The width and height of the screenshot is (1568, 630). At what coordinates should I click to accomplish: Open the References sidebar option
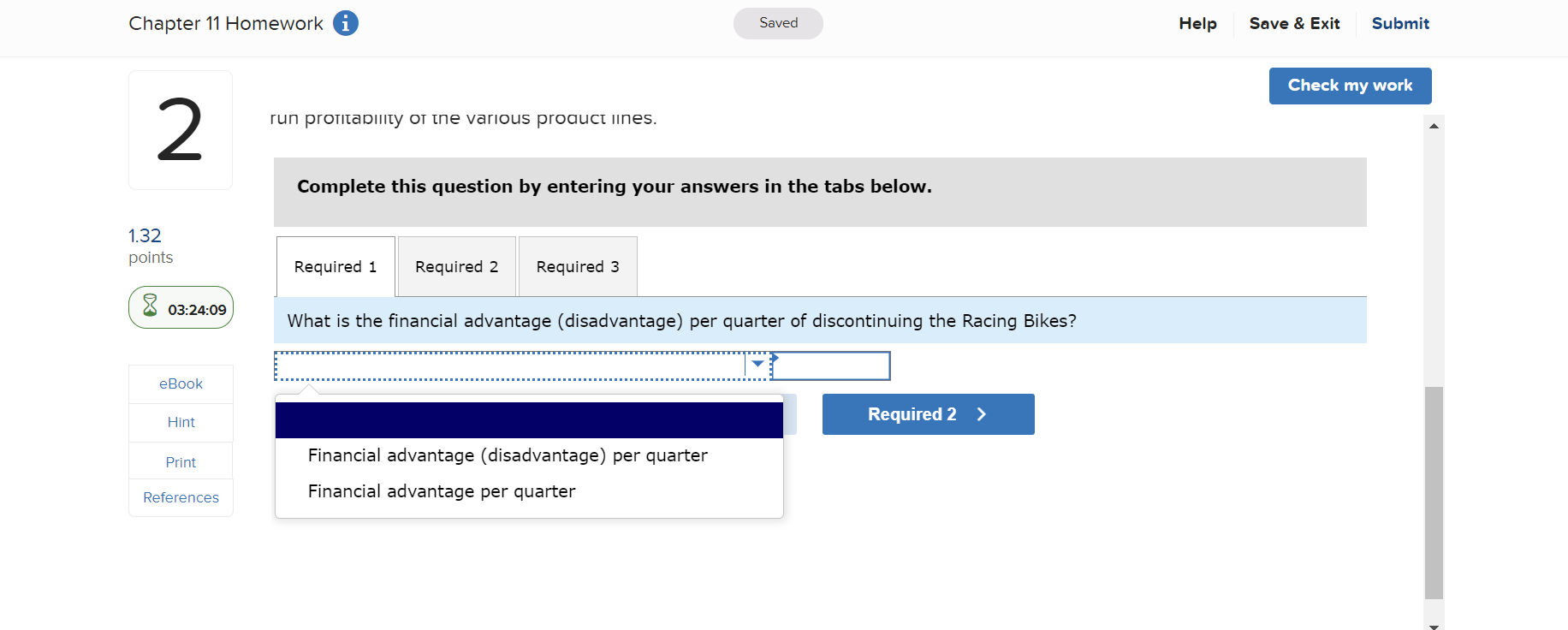(x=180, y=497)
